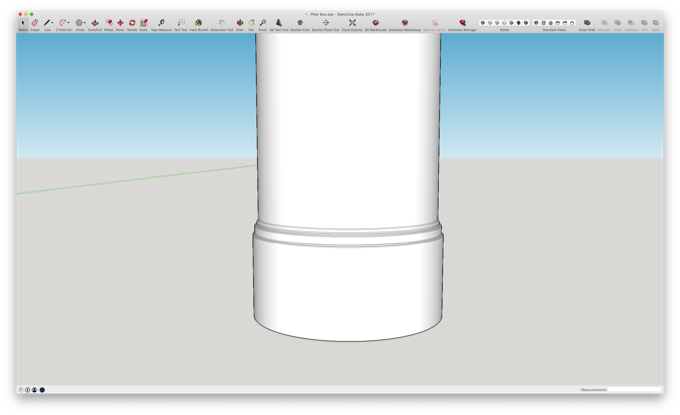Open the Extension Manager
The height and width of the screenshot is (415, 680).
(x=462, y=23)
